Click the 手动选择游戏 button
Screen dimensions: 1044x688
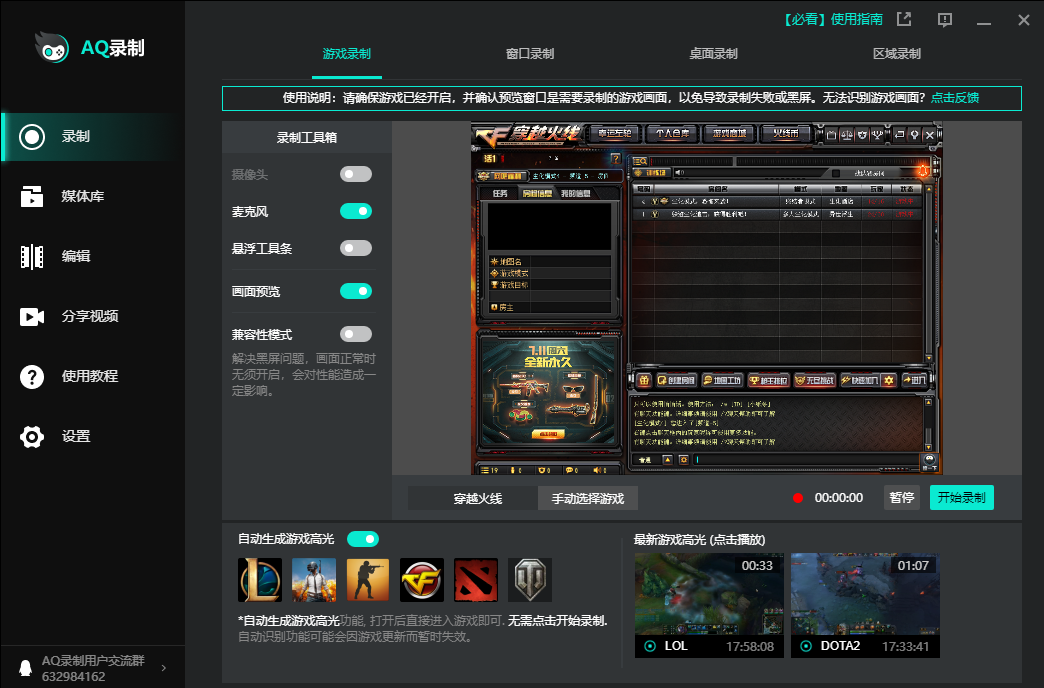[588, 498]
